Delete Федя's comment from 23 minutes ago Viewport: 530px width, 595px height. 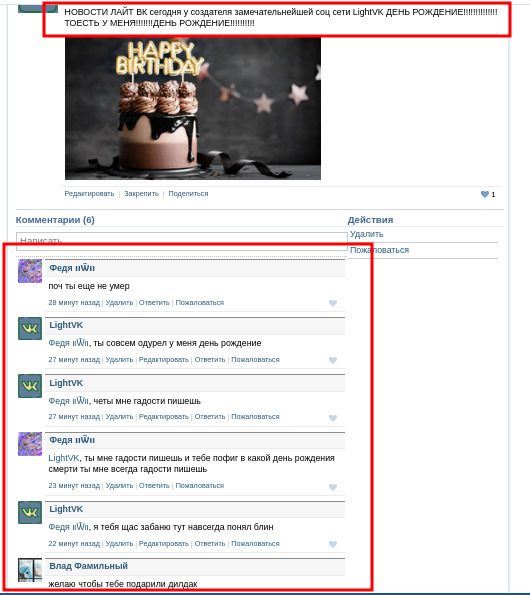click(x=119, y=485)
